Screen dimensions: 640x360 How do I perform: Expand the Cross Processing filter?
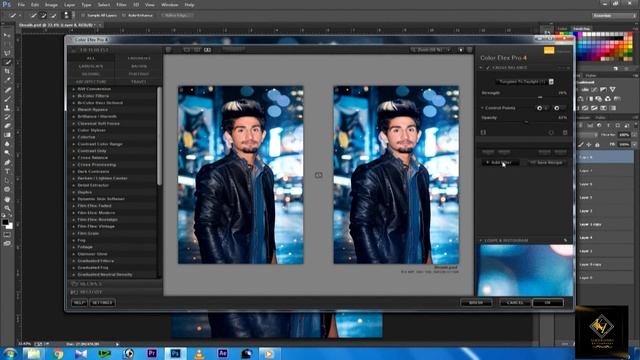(73, 164)
